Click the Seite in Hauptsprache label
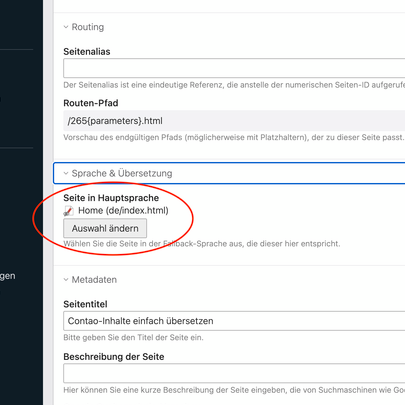 [x=111, y=198]
